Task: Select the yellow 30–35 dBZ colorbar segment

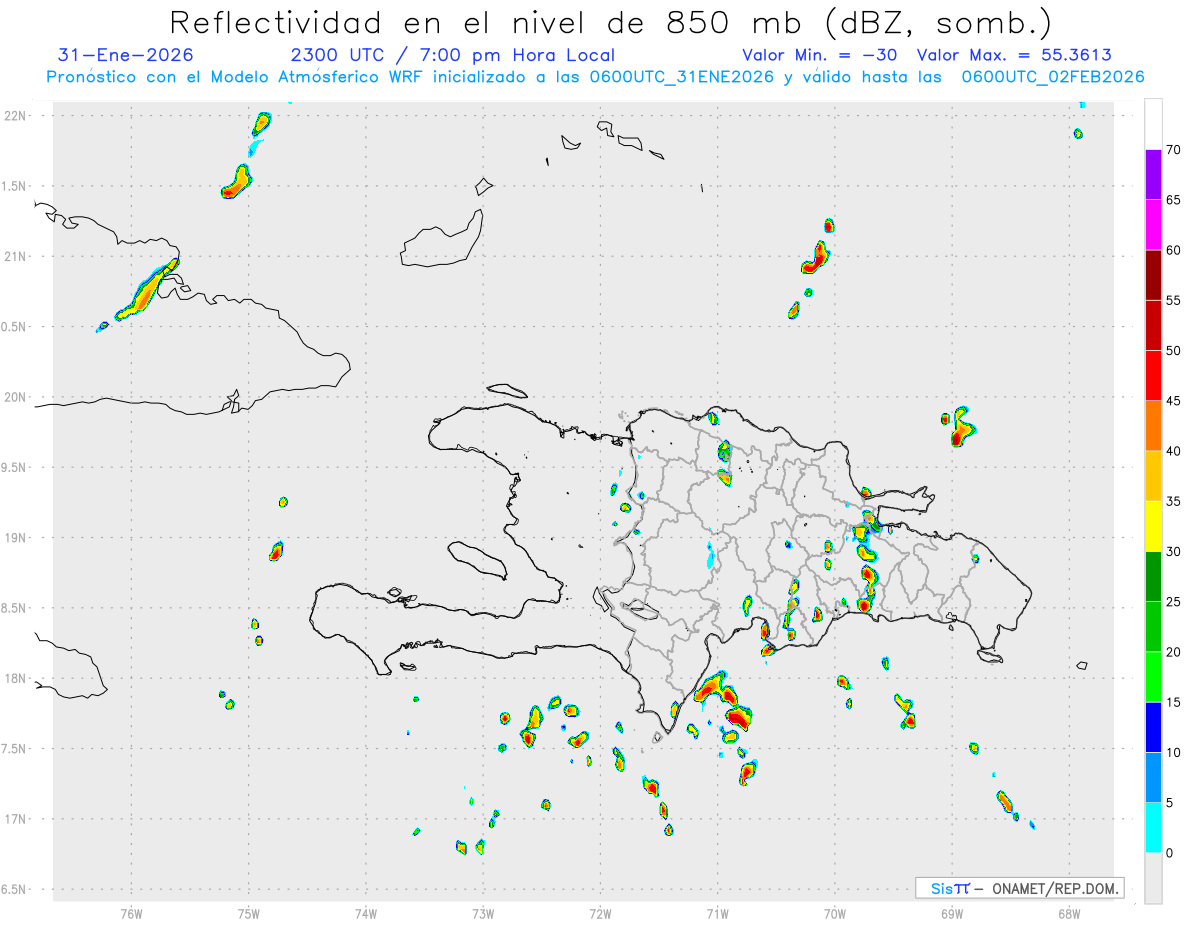Action: click(x=1153, y=526)
